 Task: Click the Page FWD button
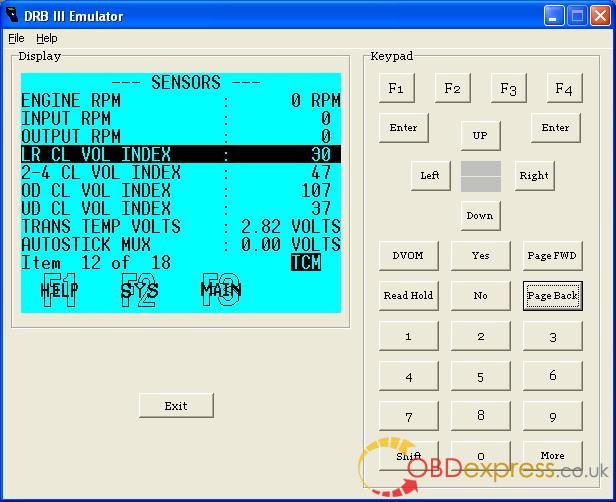click(552, 256)
